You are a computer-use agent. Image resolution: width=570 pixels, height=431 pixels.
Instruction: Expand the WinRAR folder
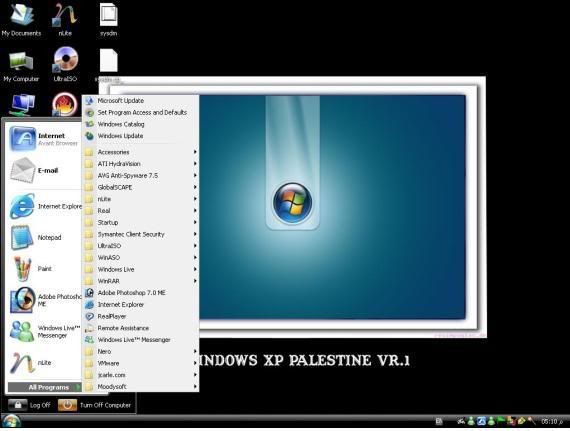coord(140,281)
